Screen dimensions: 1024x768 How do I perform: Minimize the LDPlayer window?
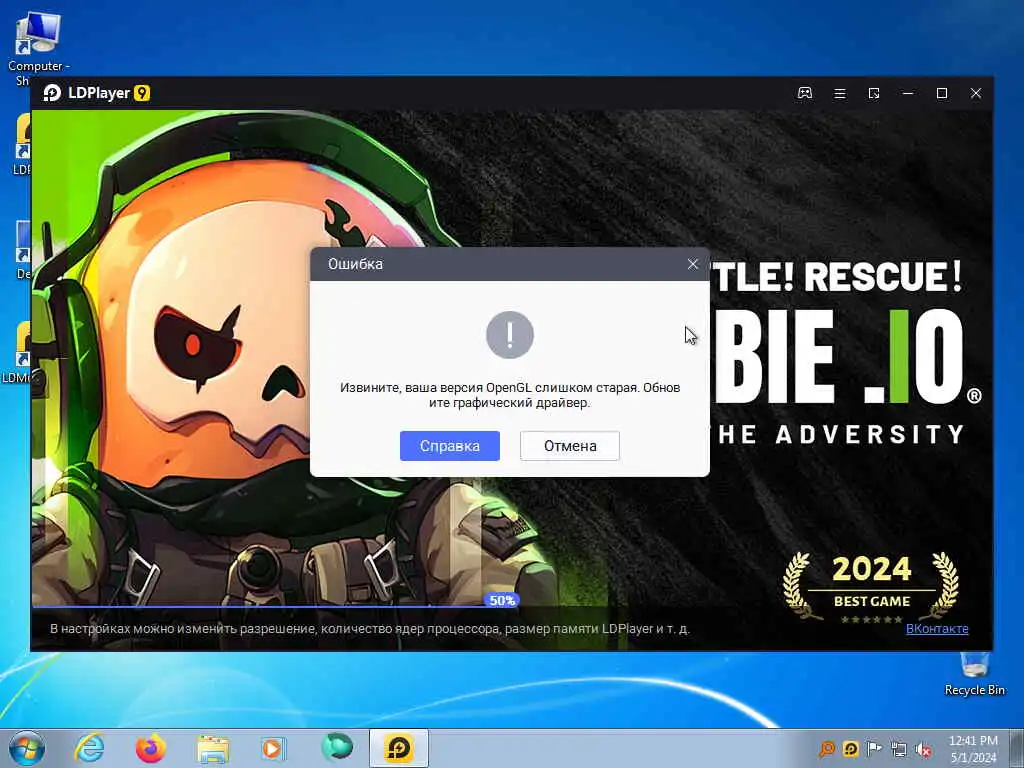[x=908, y=93]
